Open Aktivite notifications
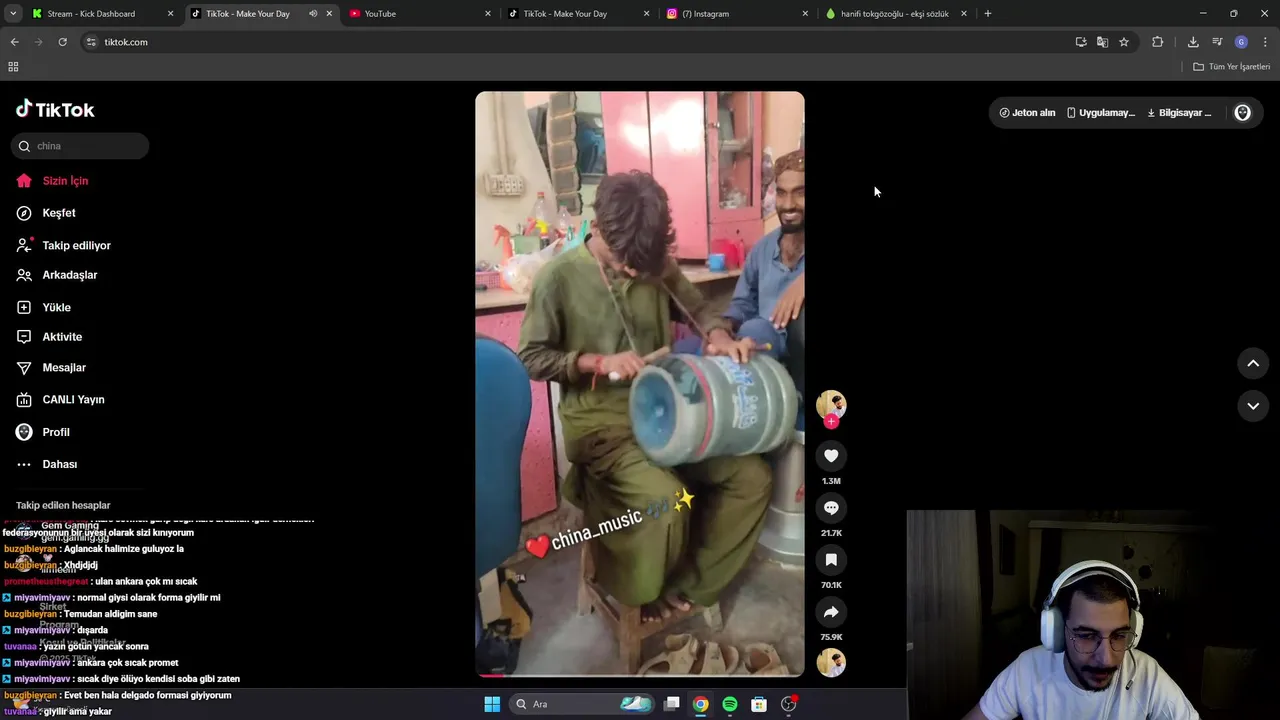 (62, 337)
